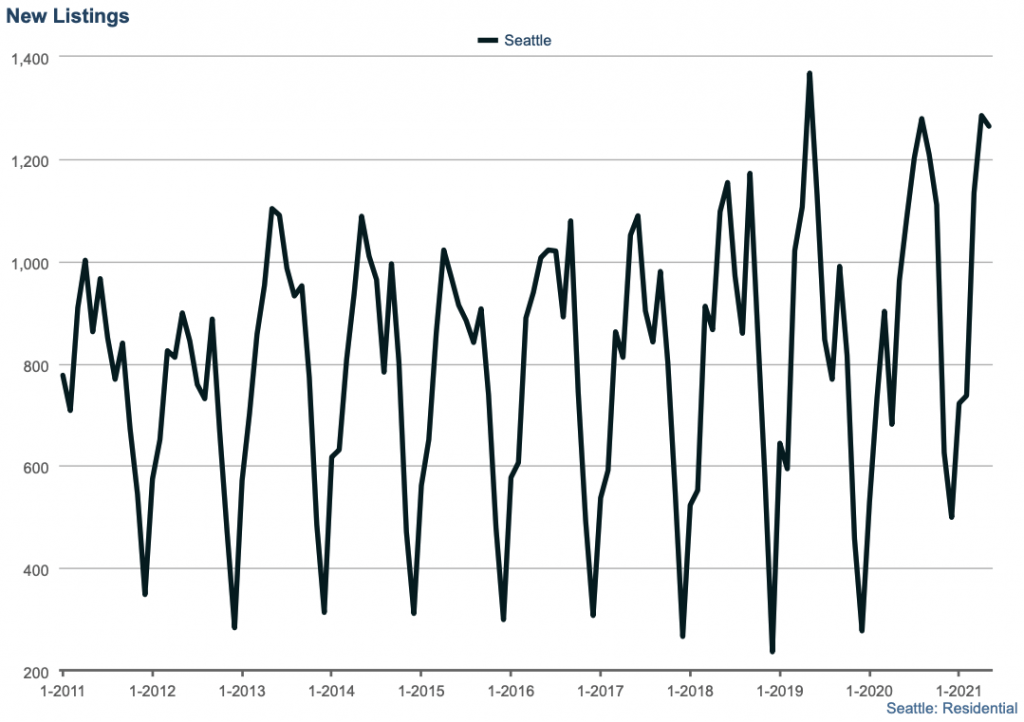The image size is (1024, 722).
Task: Toggle the Seattle series legend label
Action: coord(527,41)
